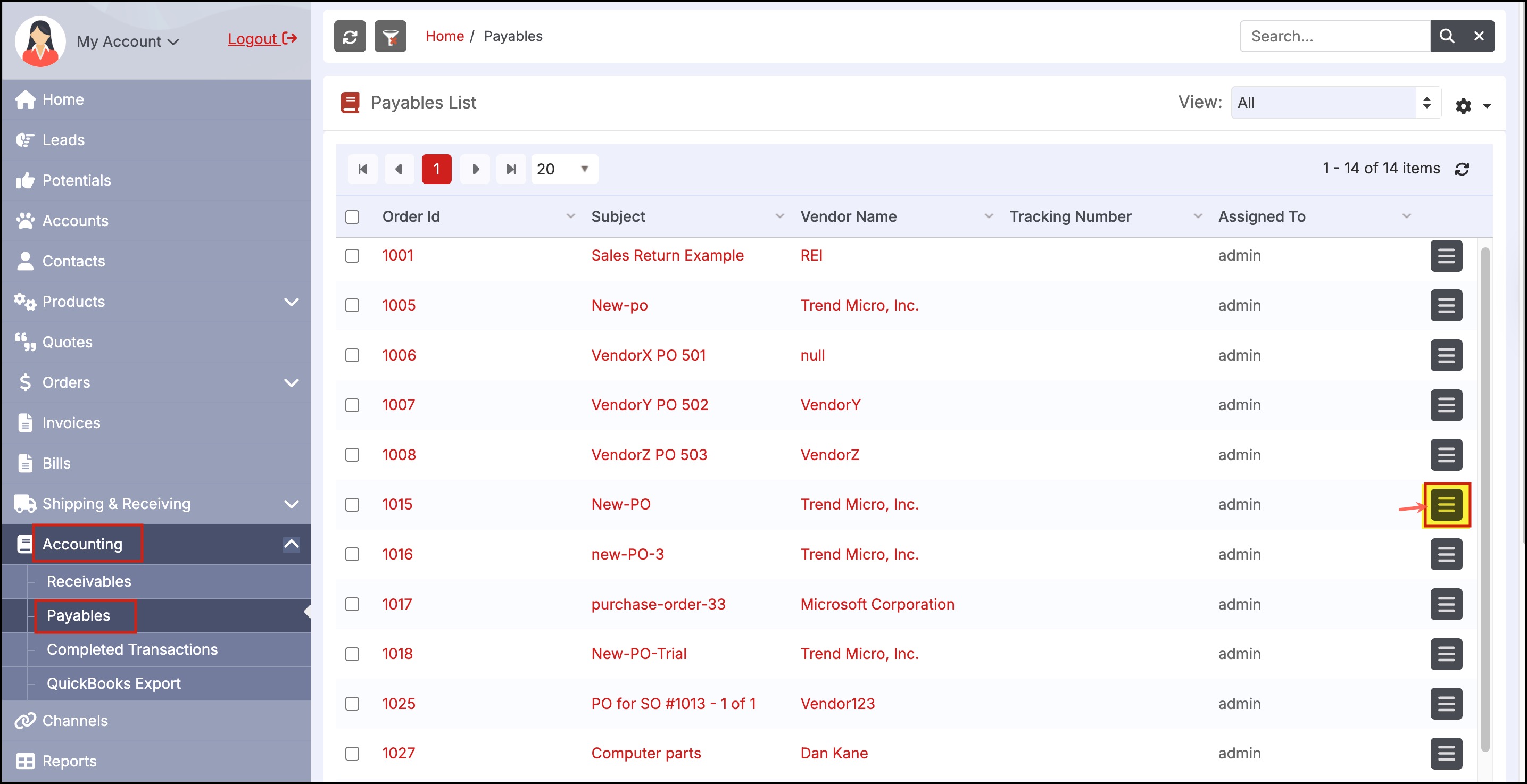Select the checkbox for order 1017
The image size is (1527, 784).
(352, 604)
